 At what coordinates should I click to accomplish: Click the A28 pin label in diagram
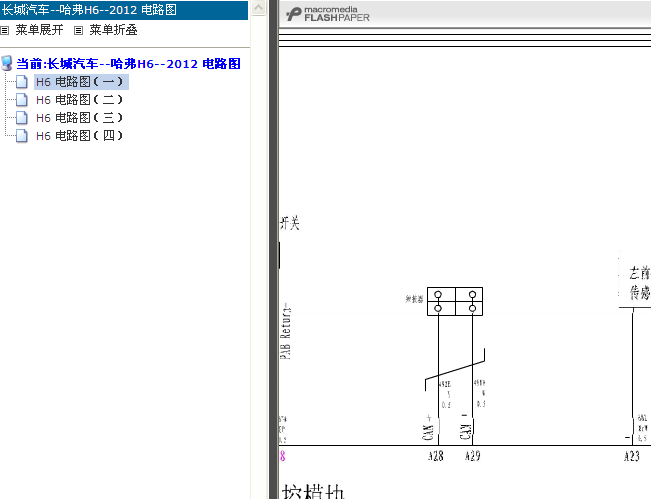click(436, 456)
